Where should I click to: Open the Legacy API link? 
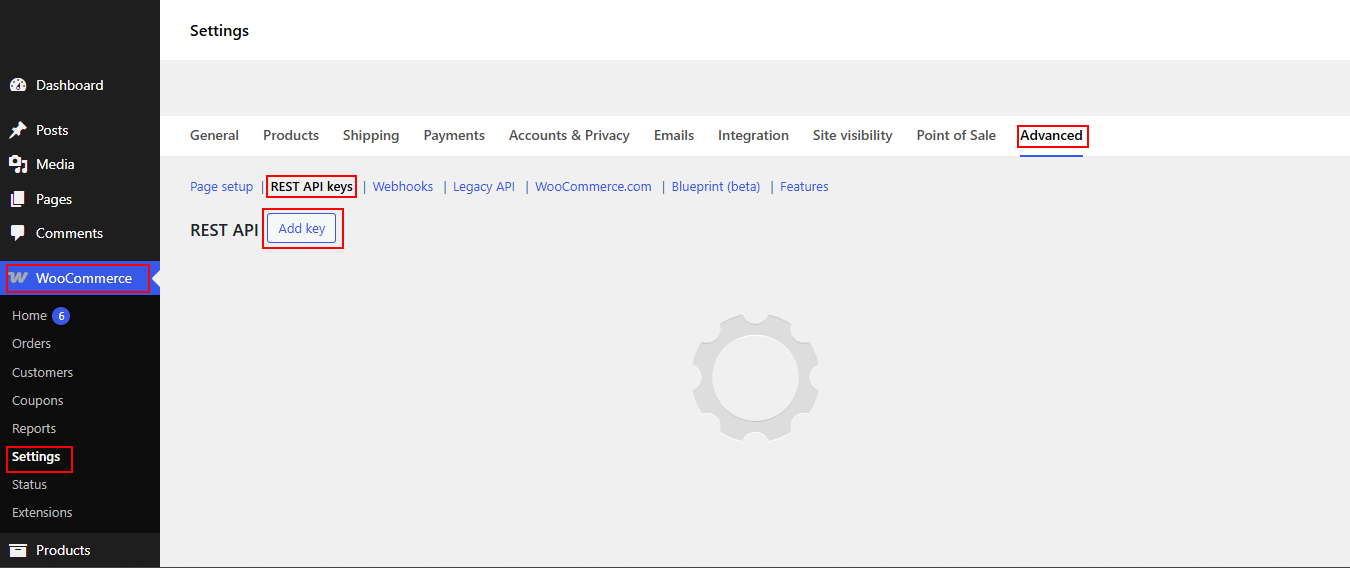[484, 187]
